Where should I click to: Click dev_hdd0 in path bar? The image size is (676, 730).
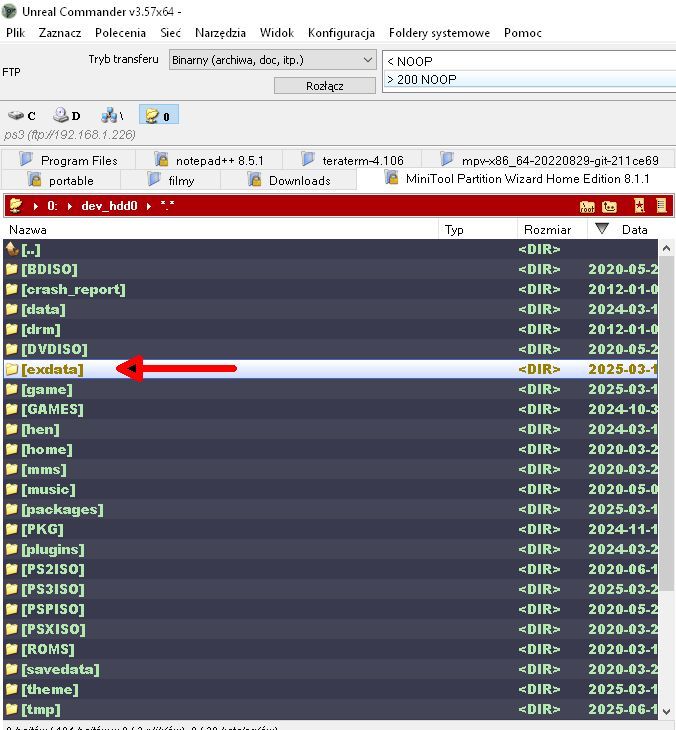coord(109,206)
